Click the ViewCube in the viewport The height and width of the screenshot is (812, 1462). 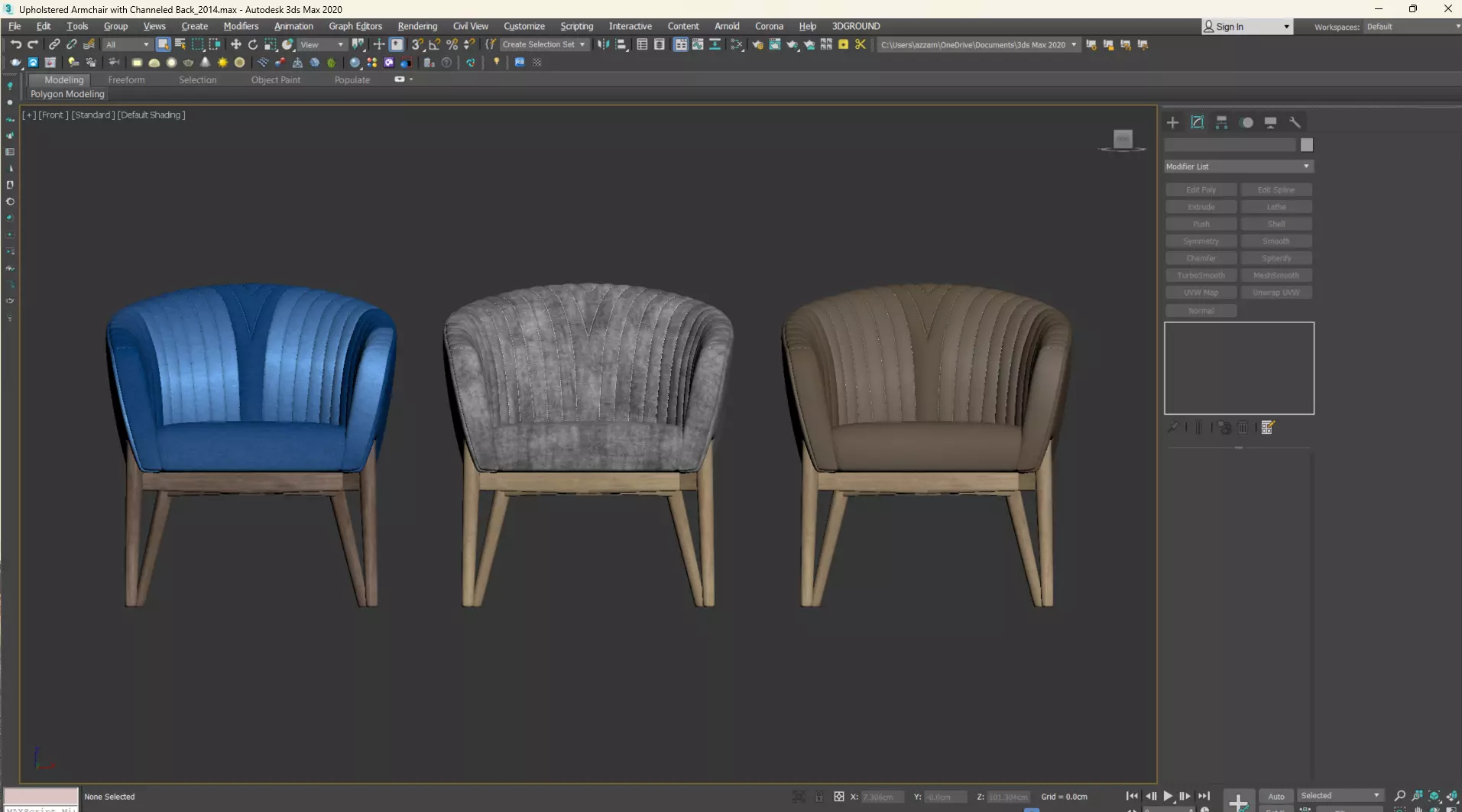point(1122,140)
